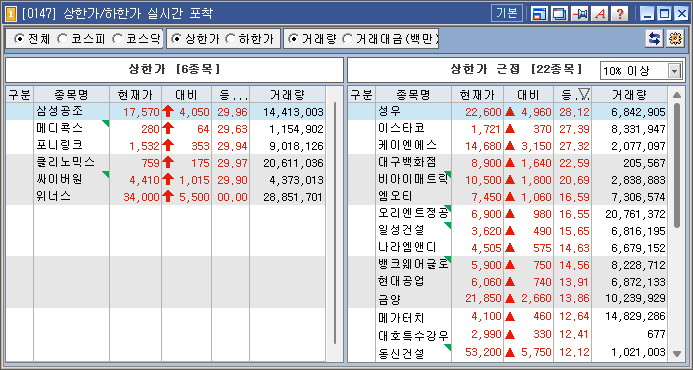
Task: Click right table 거래량 column header
Action: (629, 95)
